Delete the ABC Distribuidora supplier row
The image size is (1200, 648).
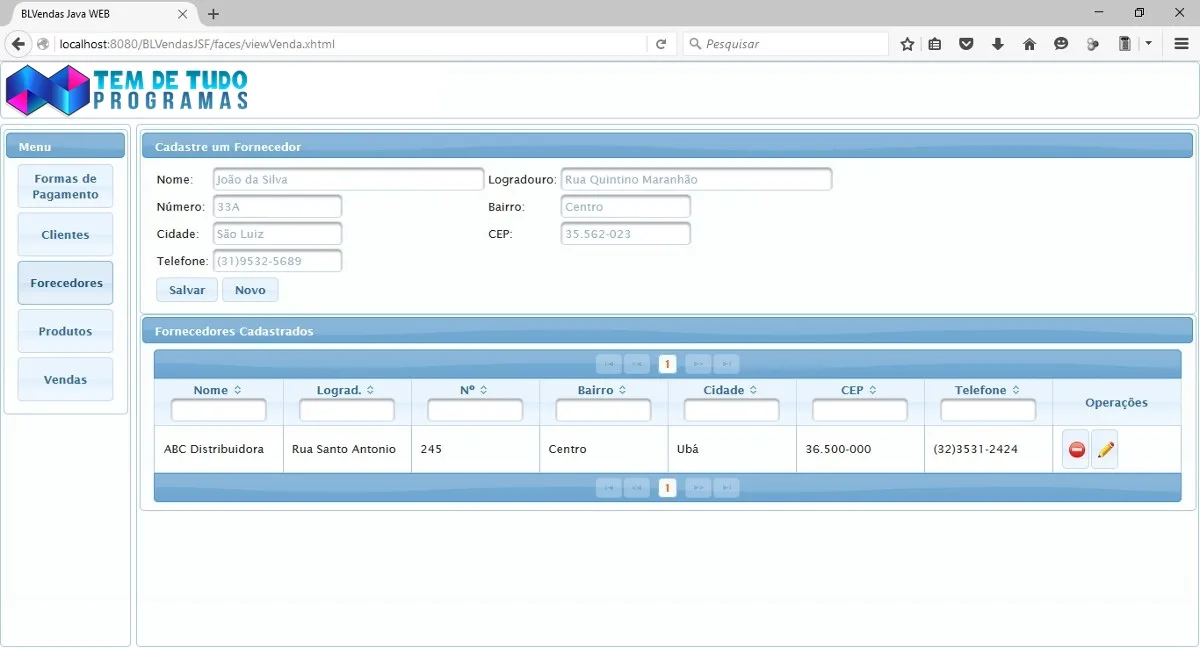click(x=1077, y=450)
